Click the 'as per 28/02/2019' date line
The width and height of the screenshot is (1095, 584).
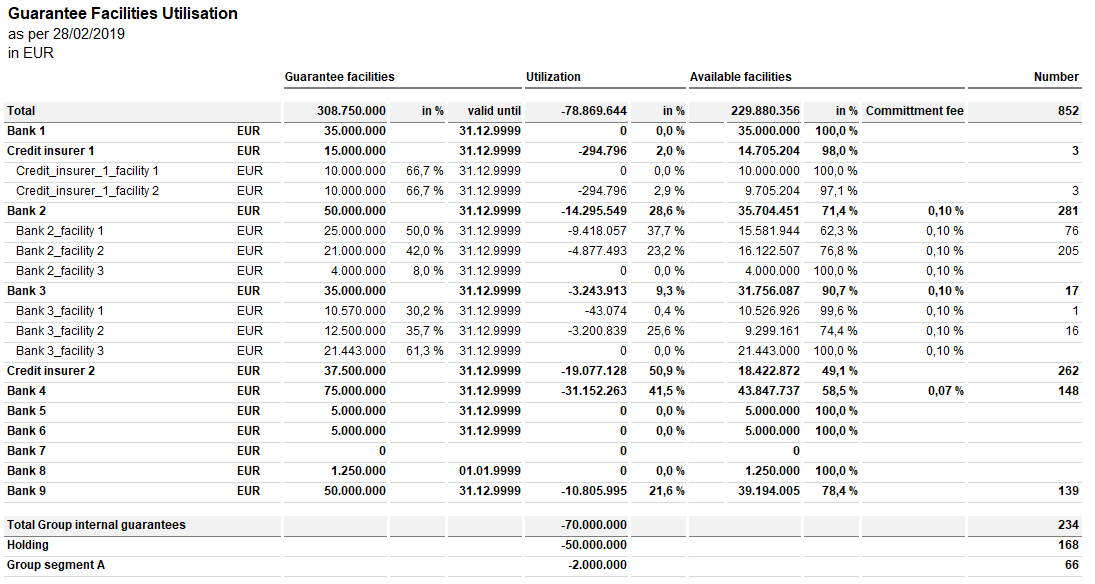(66, 34)
